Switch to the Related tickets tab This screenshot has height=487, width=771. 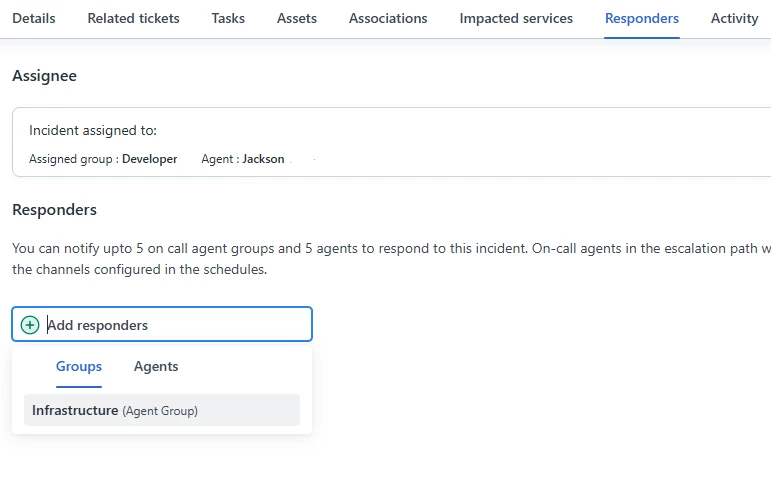133,18
